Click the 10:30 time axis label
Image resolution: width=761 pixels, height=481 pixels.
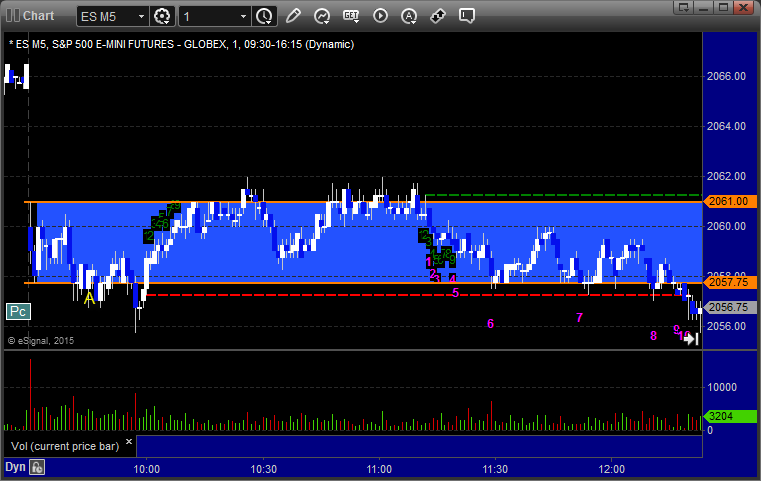(264, 469)
